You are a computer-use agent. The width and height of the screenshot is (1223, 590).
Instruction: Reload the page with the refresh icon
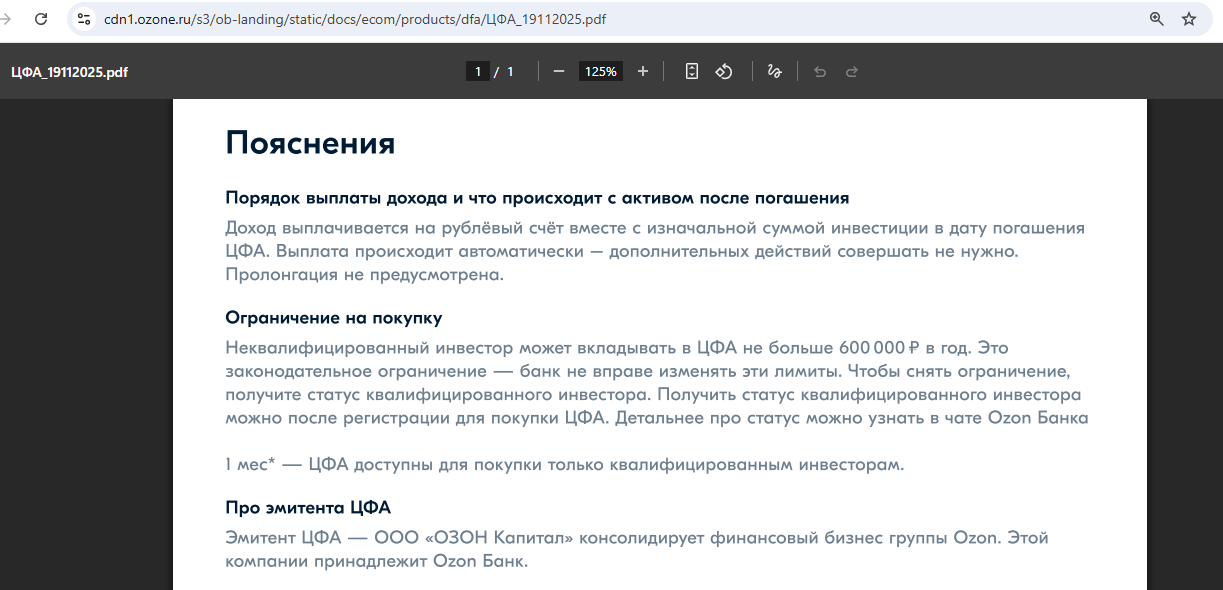(x=41, y=19)
